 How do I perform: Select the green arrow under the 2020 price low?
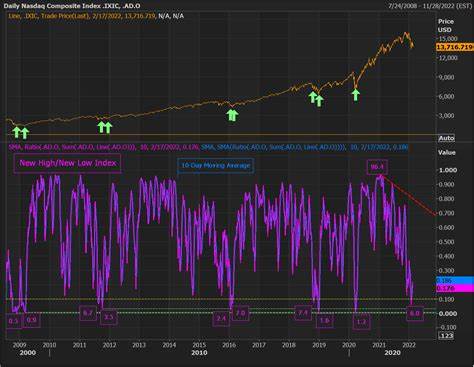click(x=356, y=95)
